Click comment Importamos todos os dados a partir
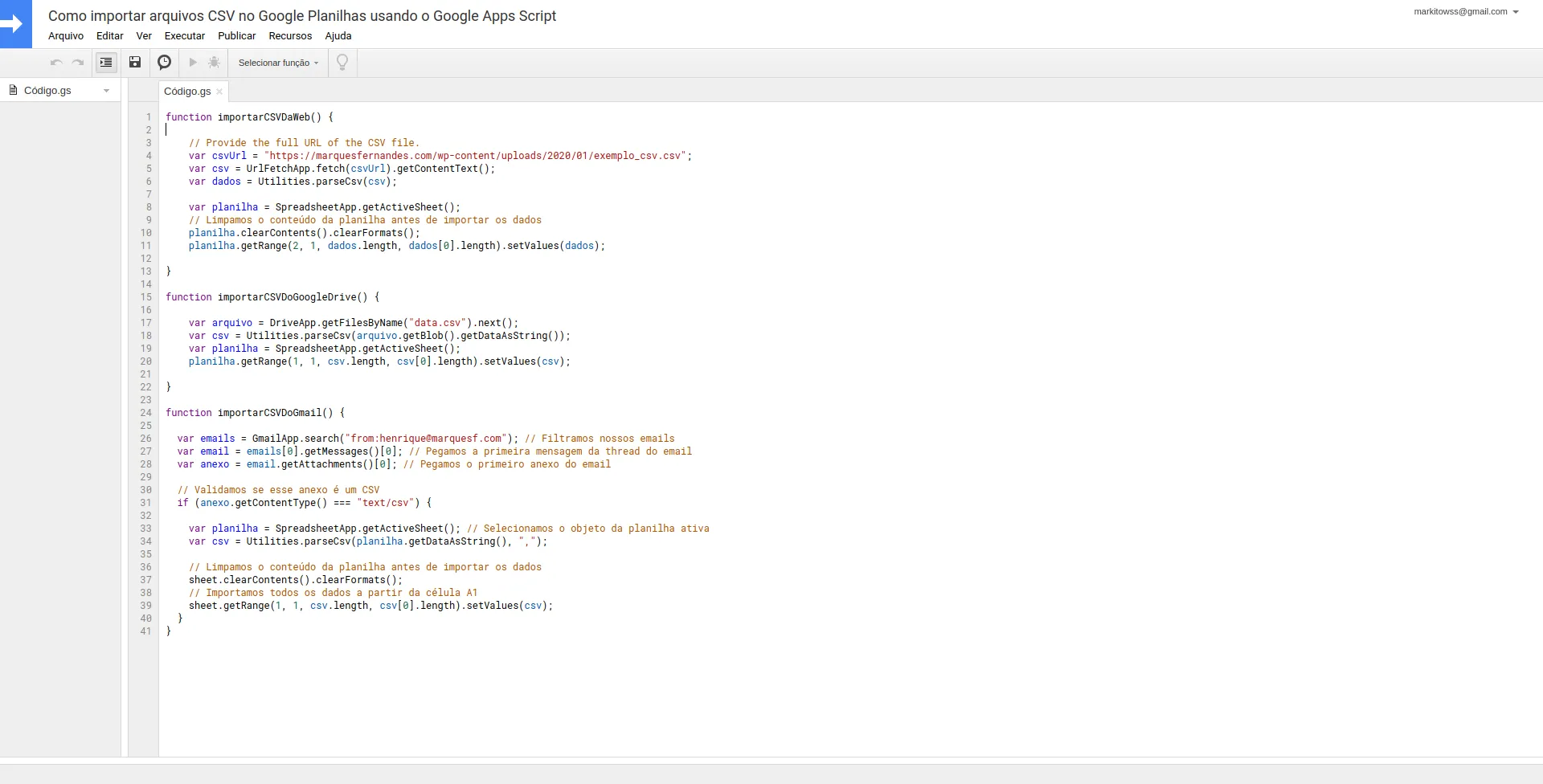The width and height of the screenshot is (1543, 784). click(333, 593)
